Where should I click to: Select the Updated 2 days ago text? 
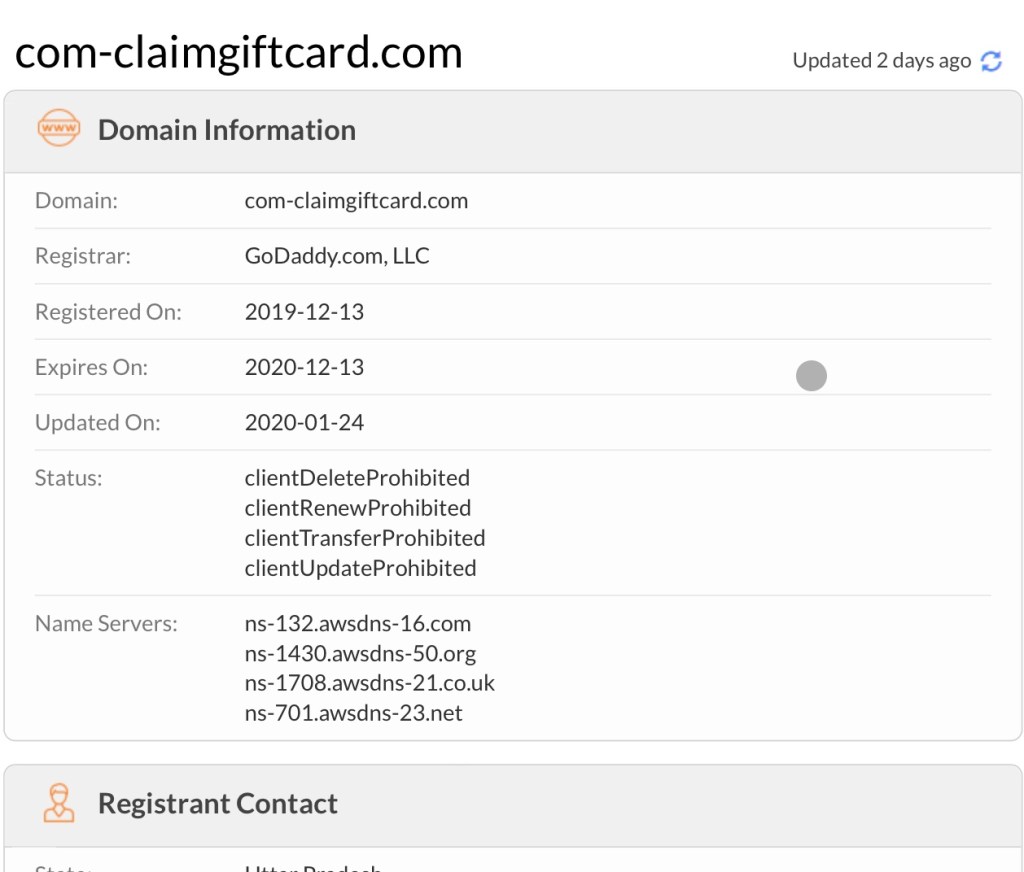(x=882, y=61)
